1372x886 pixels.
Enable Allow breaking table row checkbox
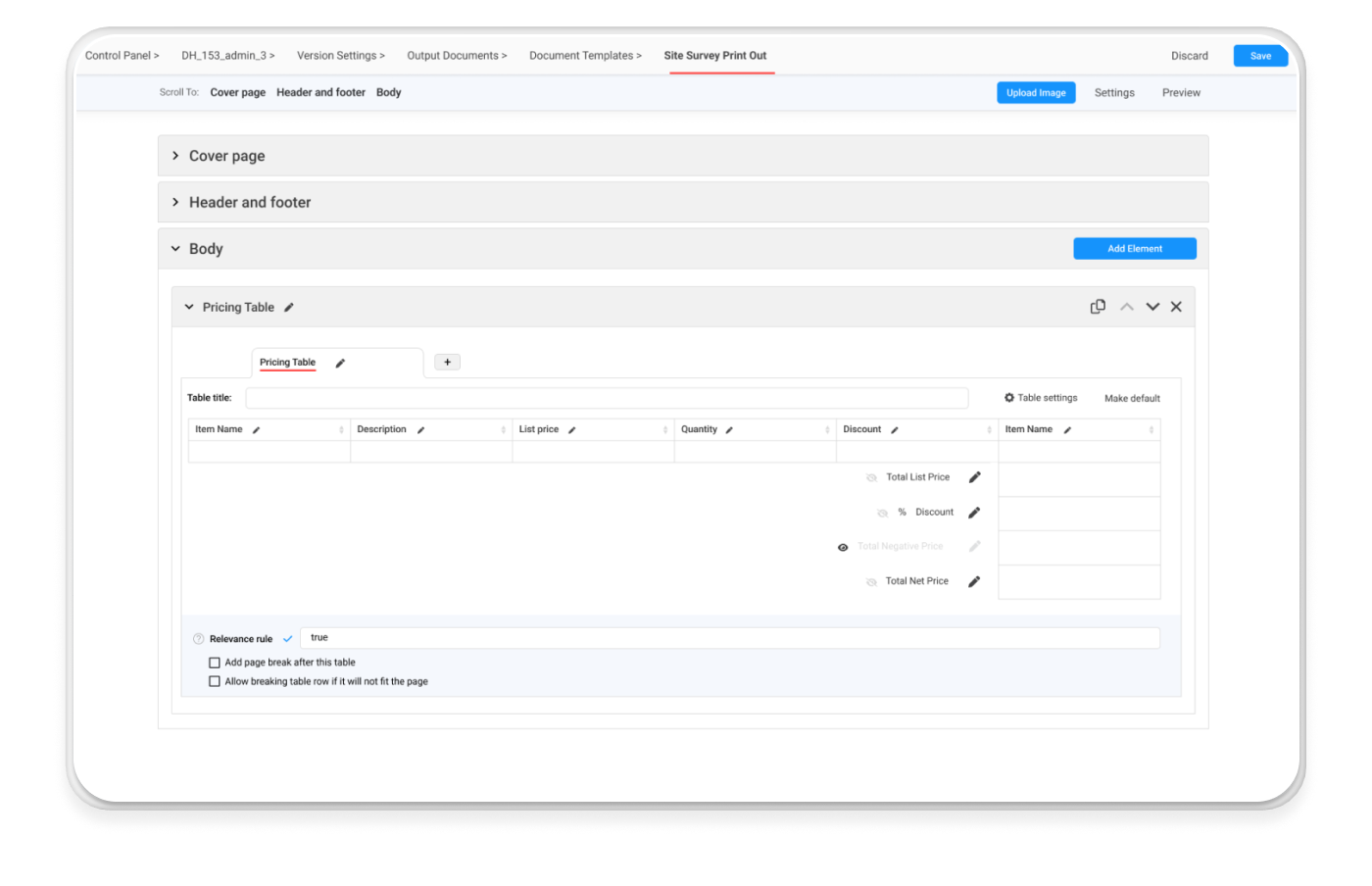click(x=215, y=682)
